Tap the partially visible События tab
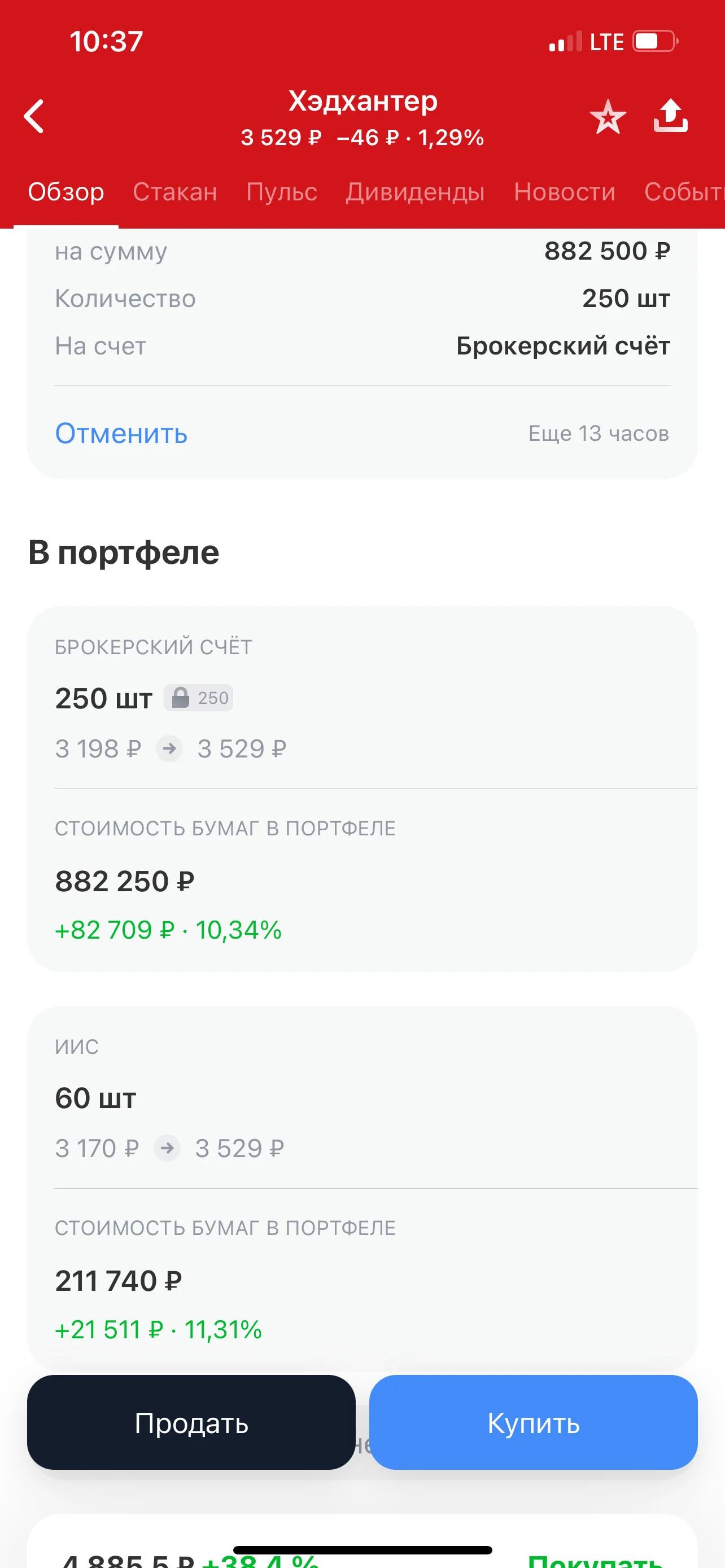The image size is (725, 1568). pos(684,192)
